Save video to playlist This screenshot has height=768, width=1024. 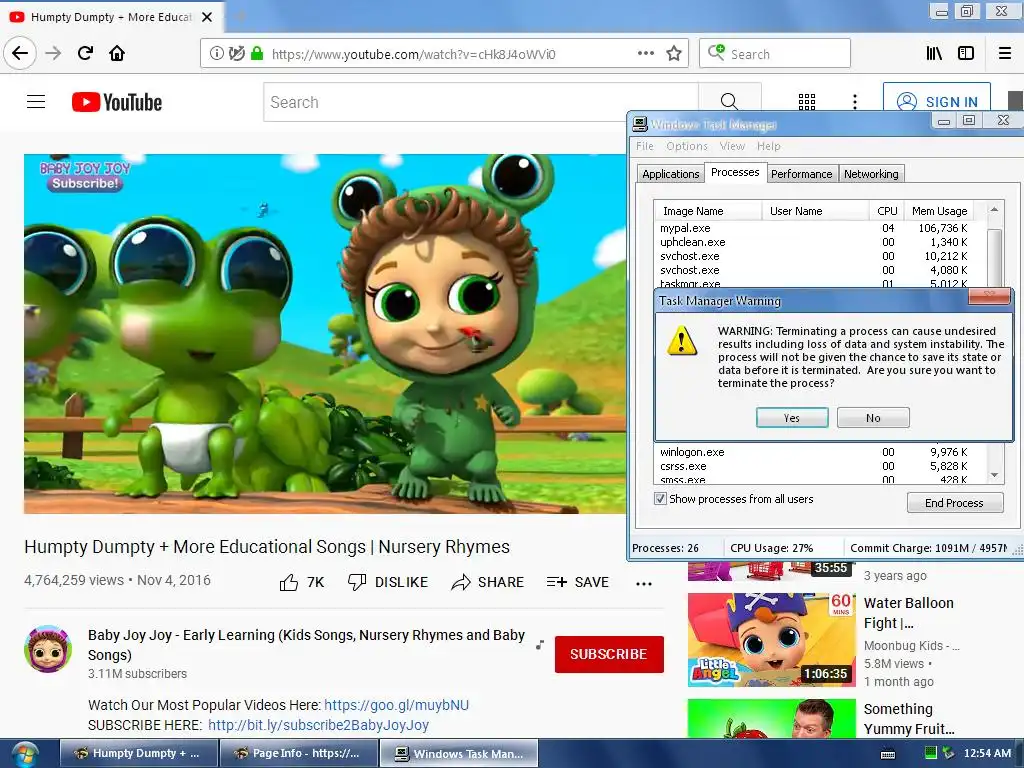point(577,582)
